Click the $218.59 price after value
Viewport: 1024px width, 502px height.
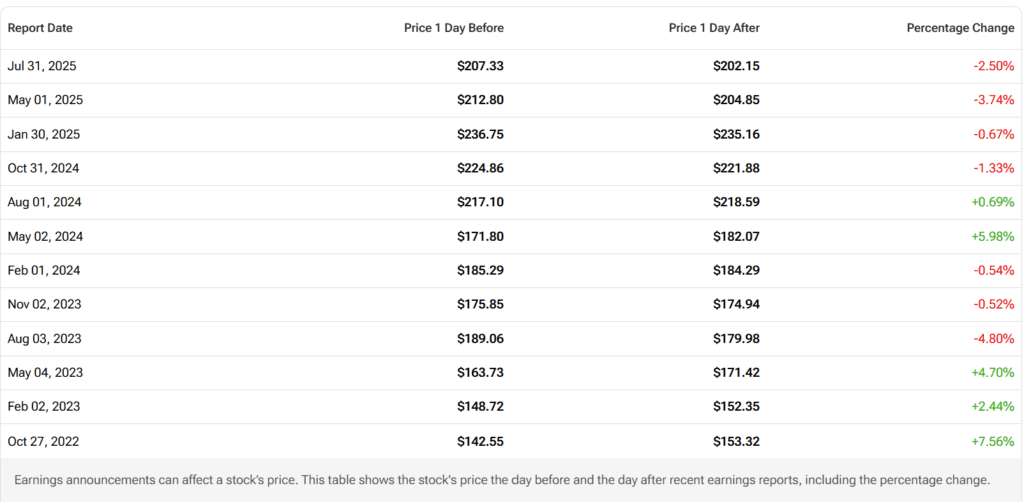coord(736,202)
